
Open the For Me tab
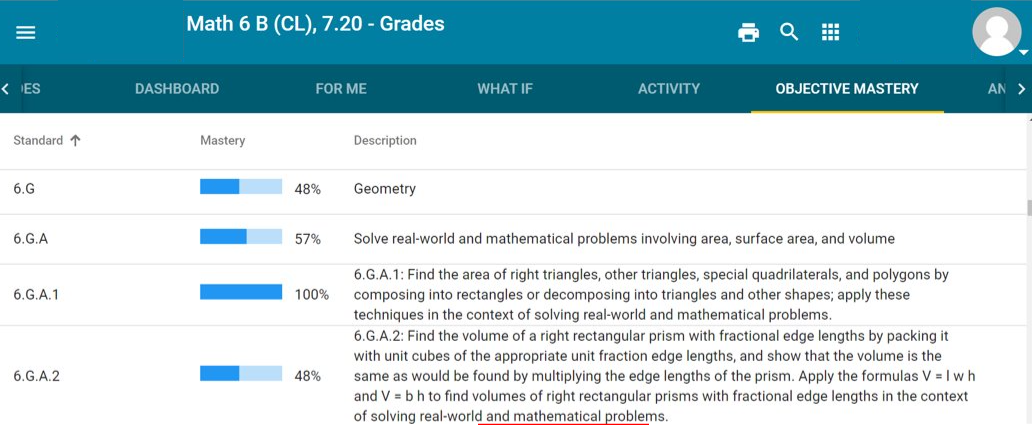(x=341, y=89)
